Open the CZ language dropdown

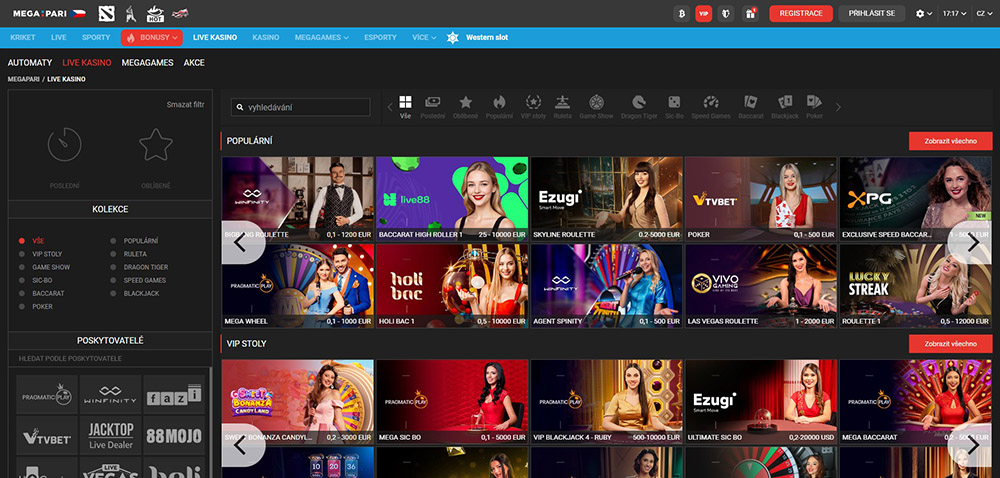click(x=984, y=13)
